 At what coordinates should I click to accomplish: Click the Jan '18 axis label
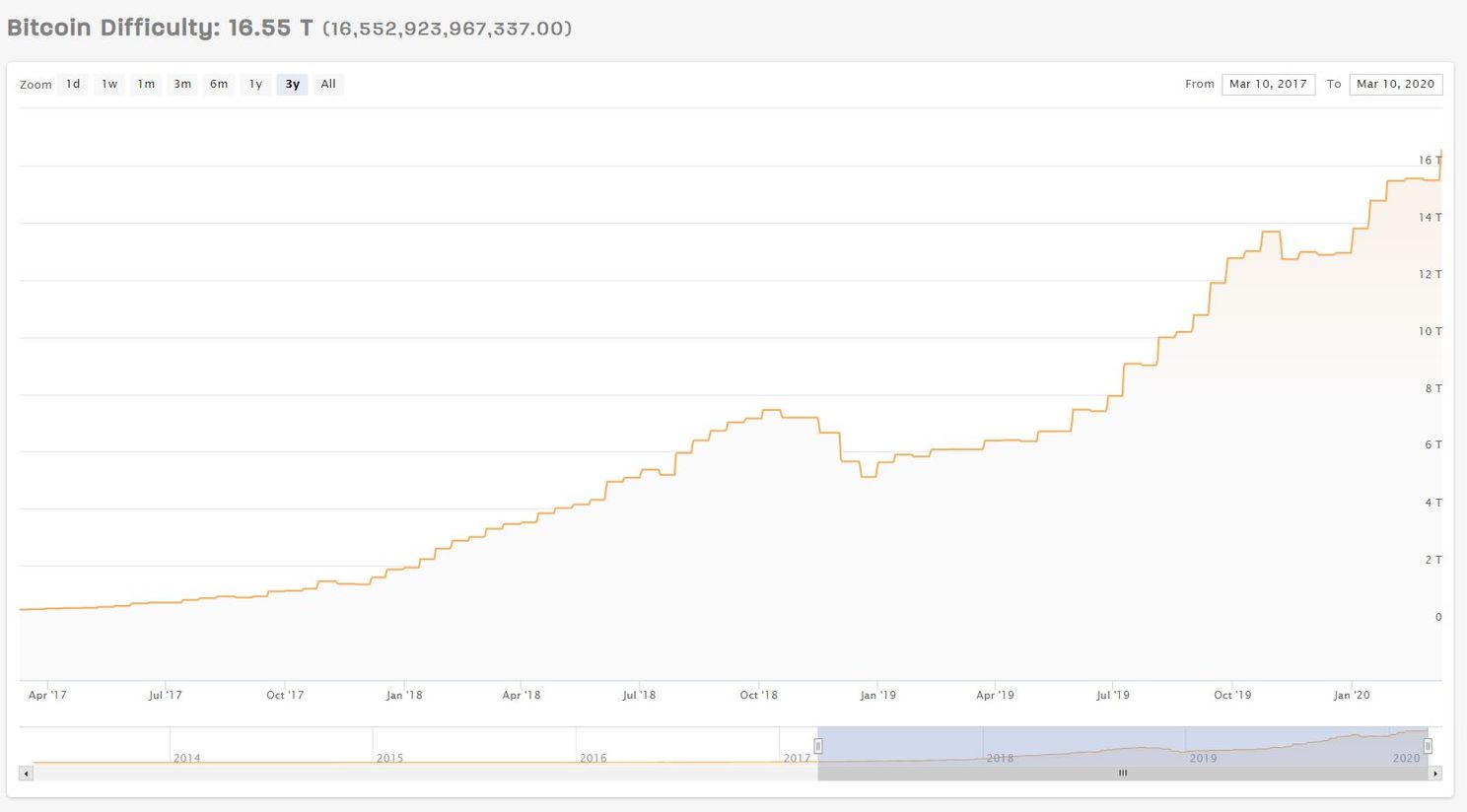pos(403,695)
